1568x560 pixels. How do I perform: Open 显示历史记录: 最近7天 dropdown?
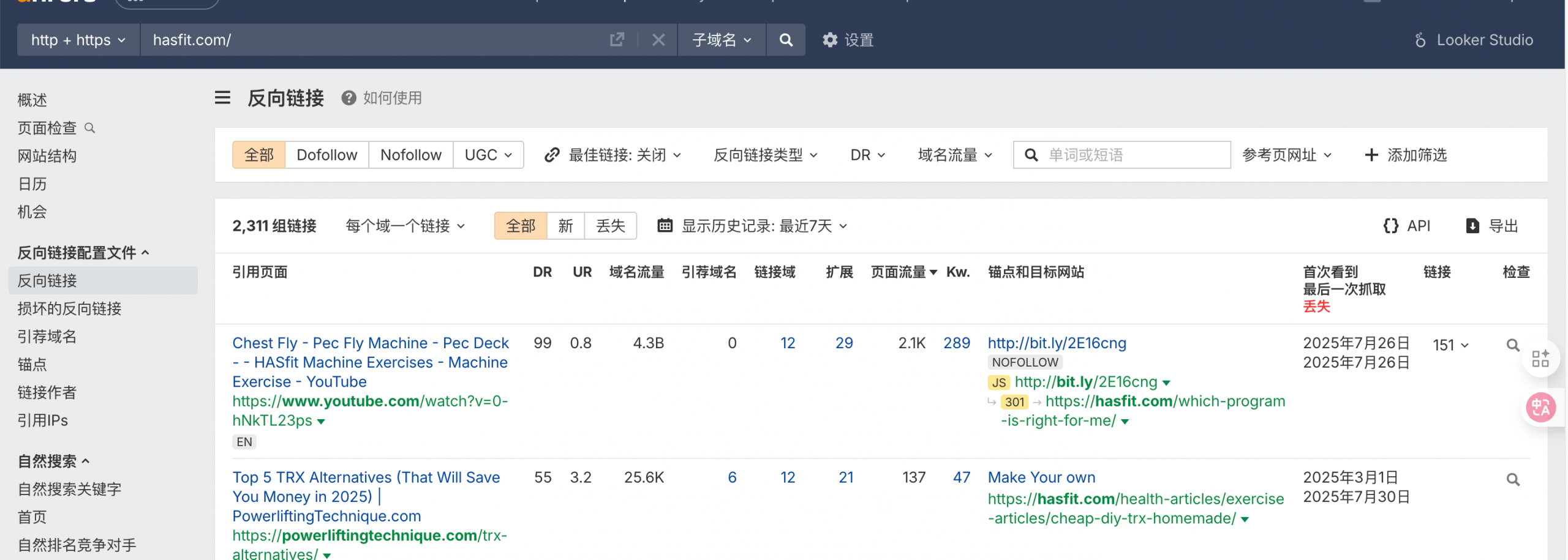pos(753,226)
